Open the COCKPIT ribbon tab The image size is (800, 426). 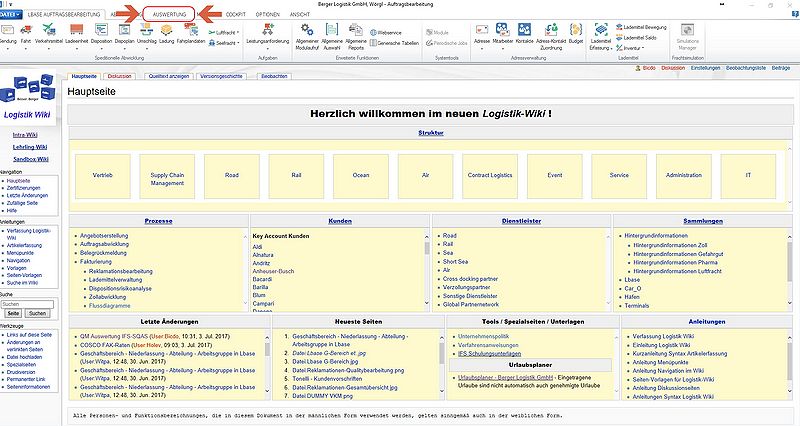[x=236, y=15]
